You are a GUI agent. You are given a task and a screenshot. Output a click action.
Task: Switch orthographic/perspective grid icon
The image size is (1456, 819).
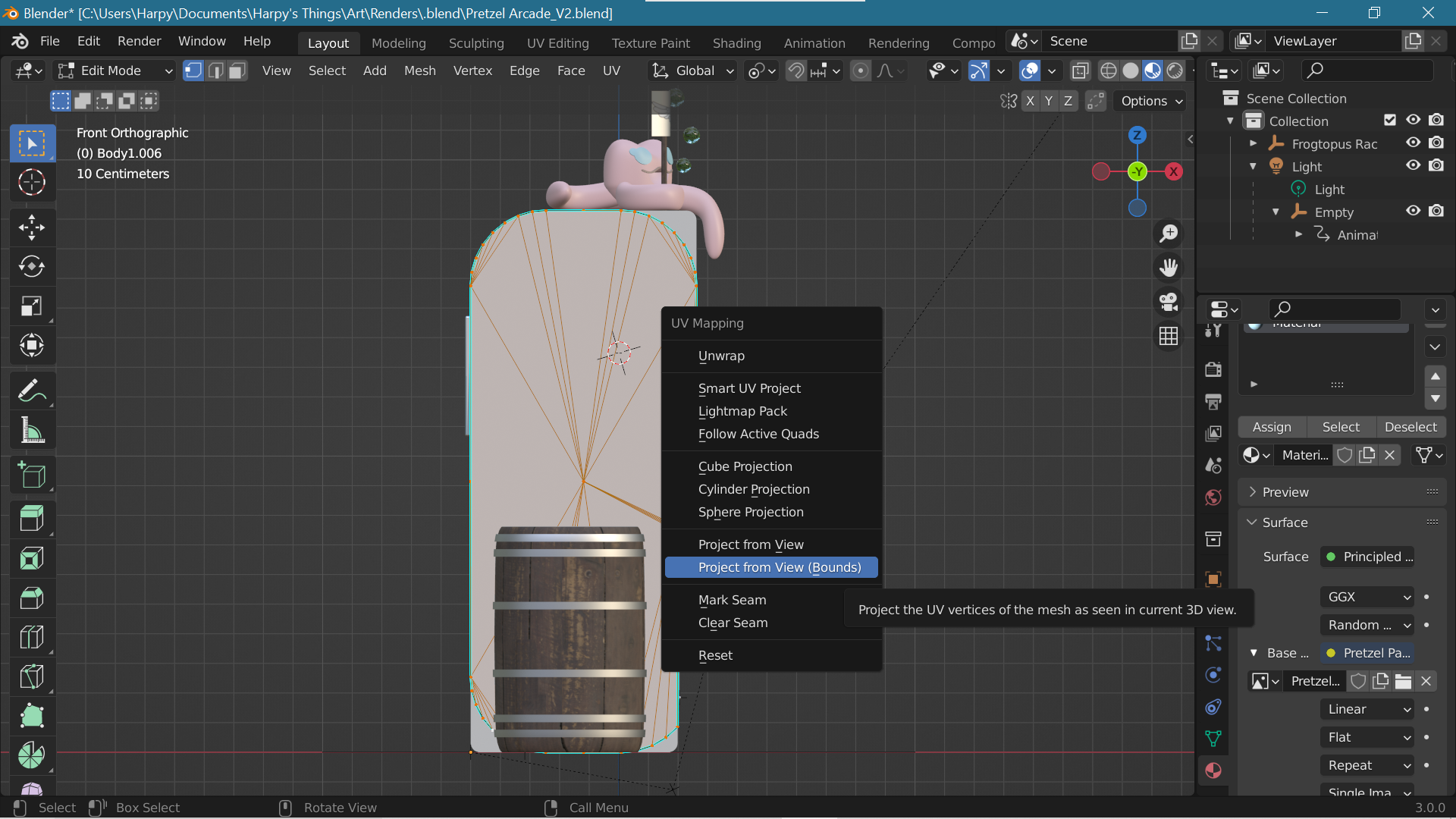(x=1169, y=335)
